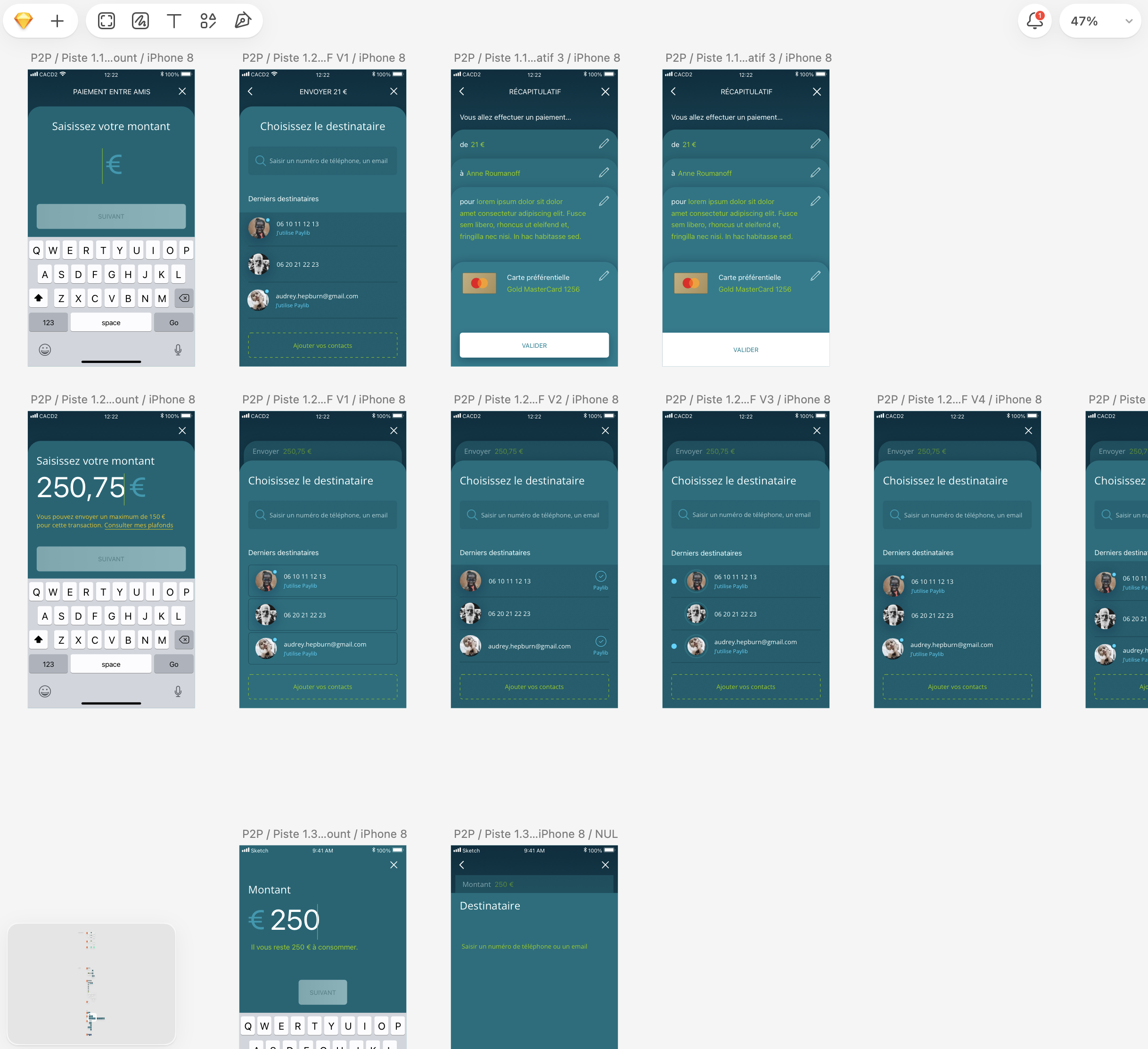Select the Shape pencil tool
The image size is (1148, 1049).
click(140, 21)
